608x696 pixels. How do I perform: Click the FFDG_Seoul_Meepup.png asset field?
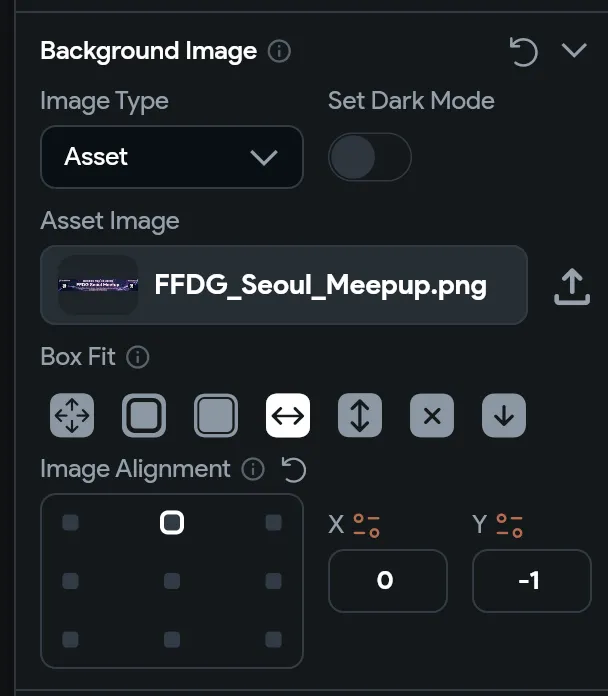point(320,286)
